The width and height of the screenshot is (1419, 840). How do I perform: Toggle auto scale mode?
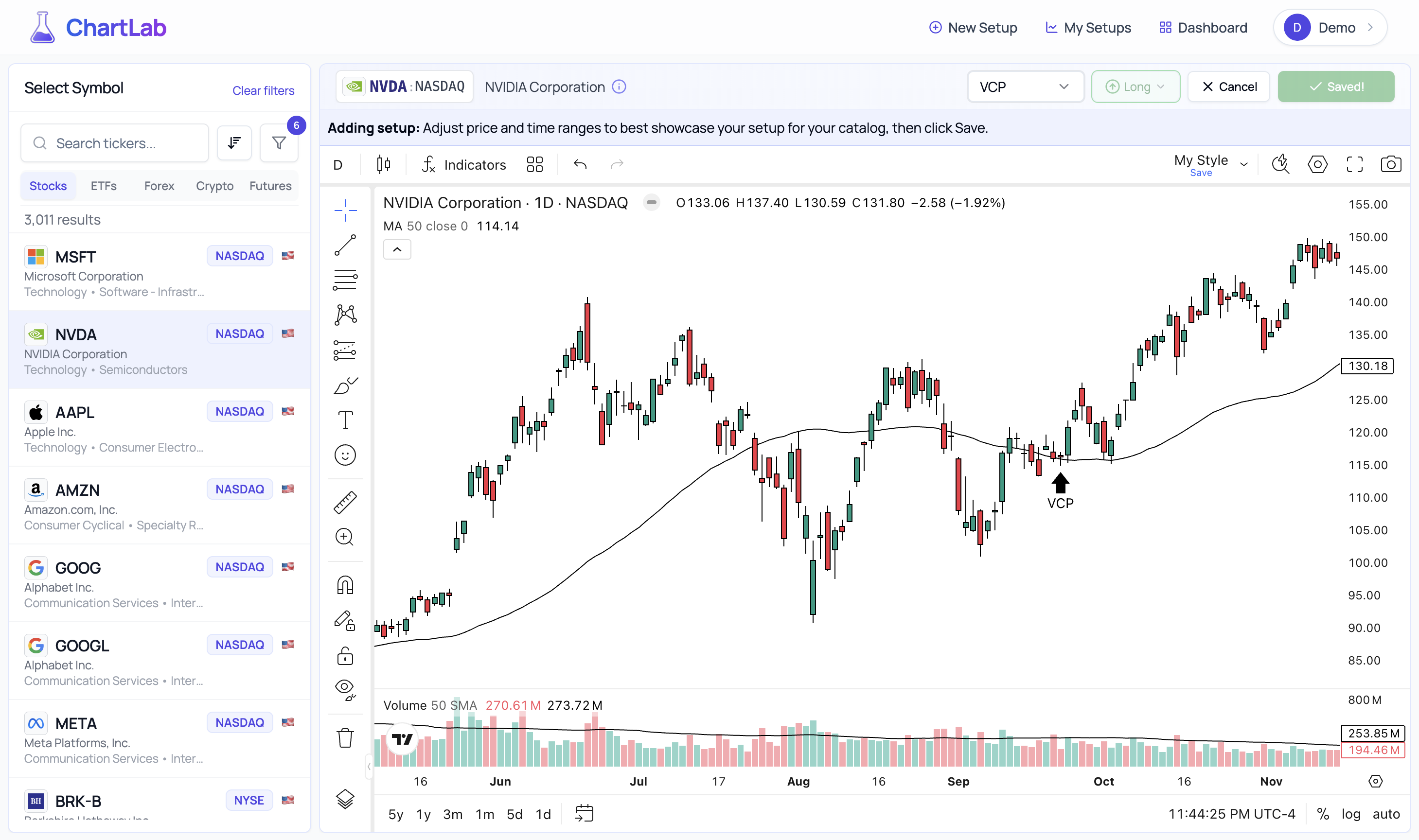1385,814
